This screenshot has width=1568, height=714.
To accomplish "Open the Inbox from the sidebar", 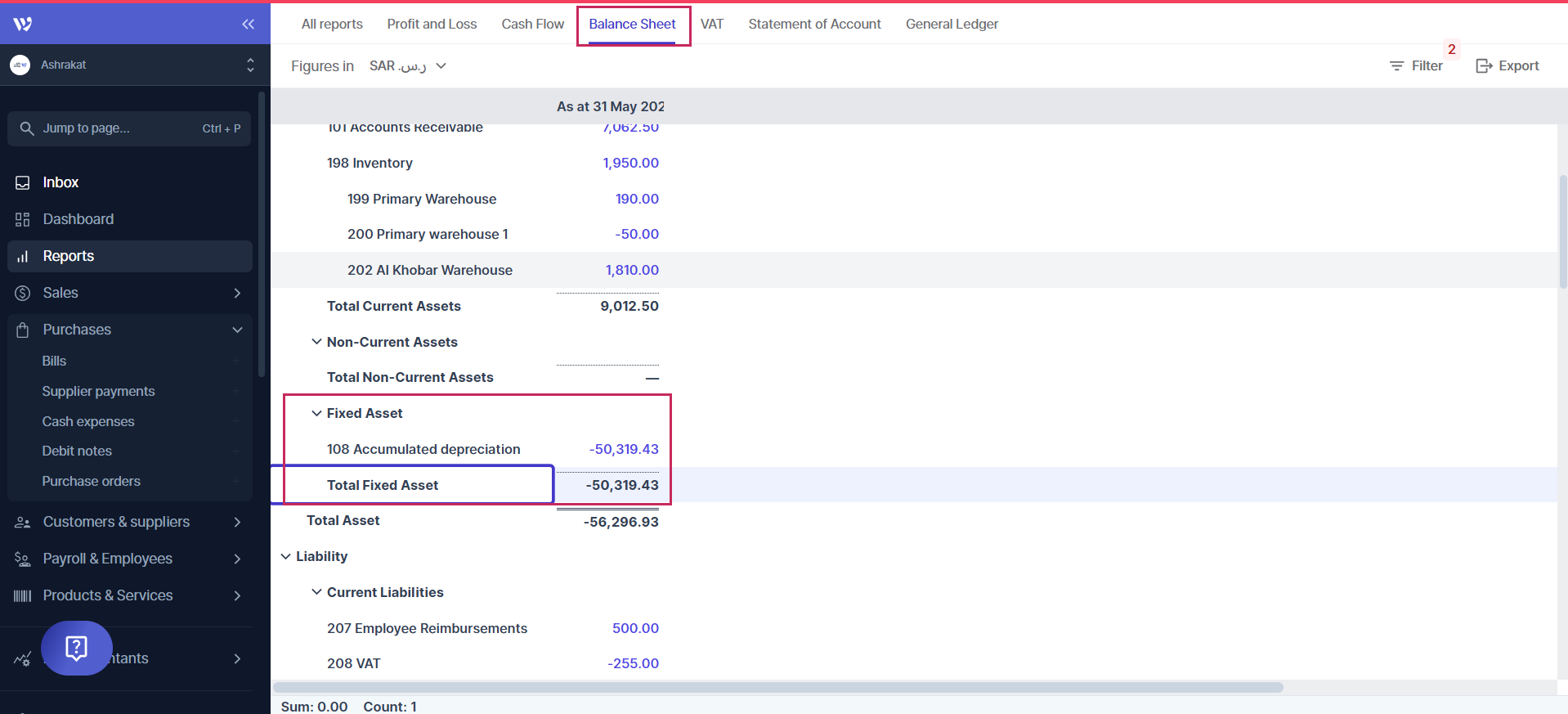I will 60,182.
